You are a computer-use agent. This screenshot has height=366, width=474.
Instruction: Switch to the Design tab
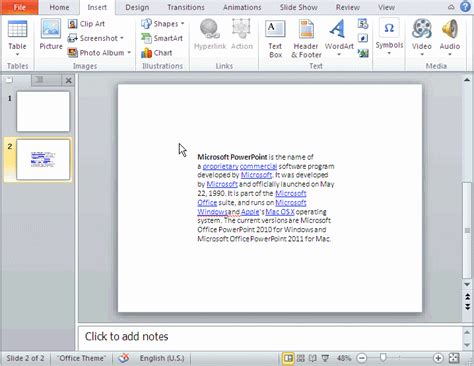click(137, 7)
